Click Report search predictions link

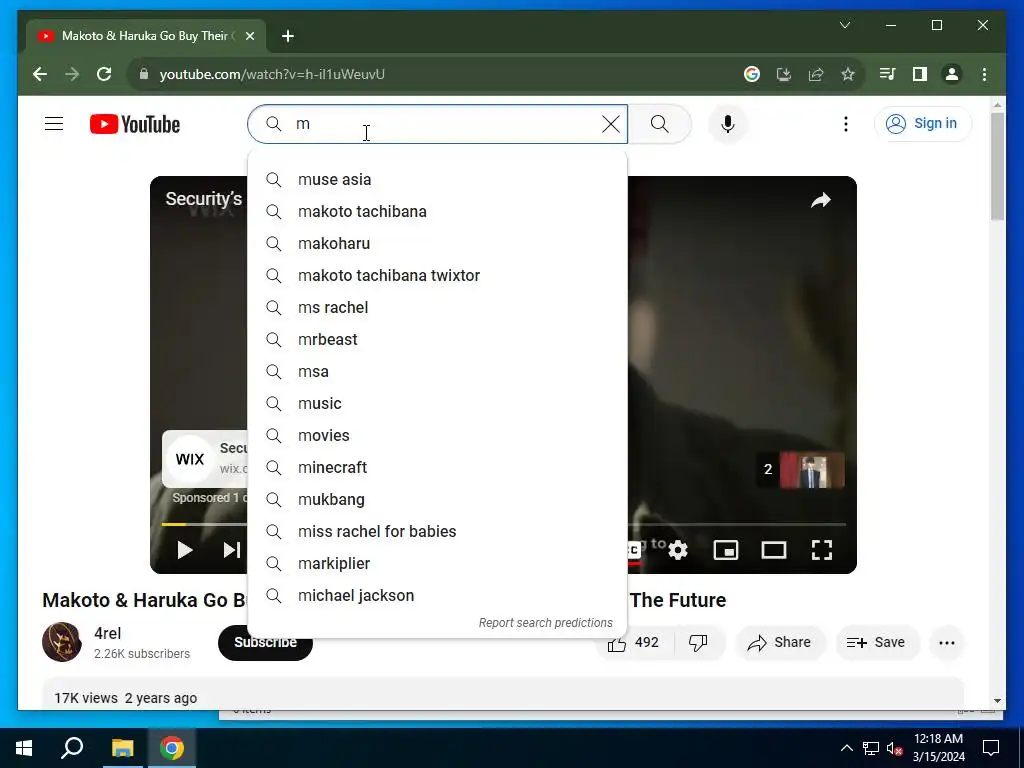click(x=546, y=622)
